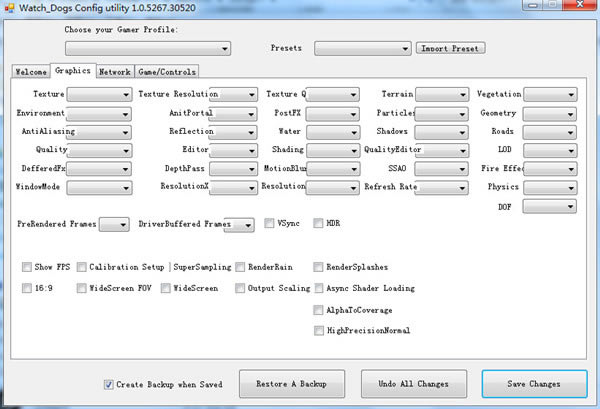Enable the Show FPS checkbox
Screen dimensions: 600x409
(x=27, y=268)
